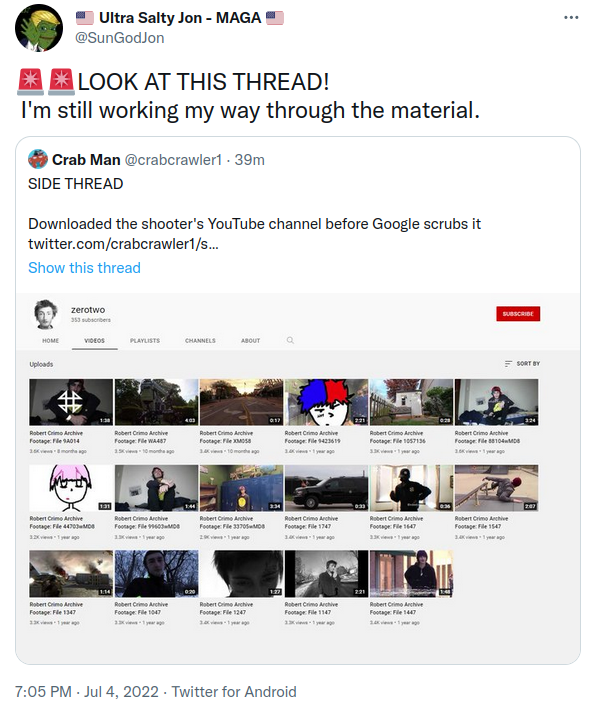Switch to the Playlists tab
Screen dimensions: 595x707
click(x=145, y=341)
